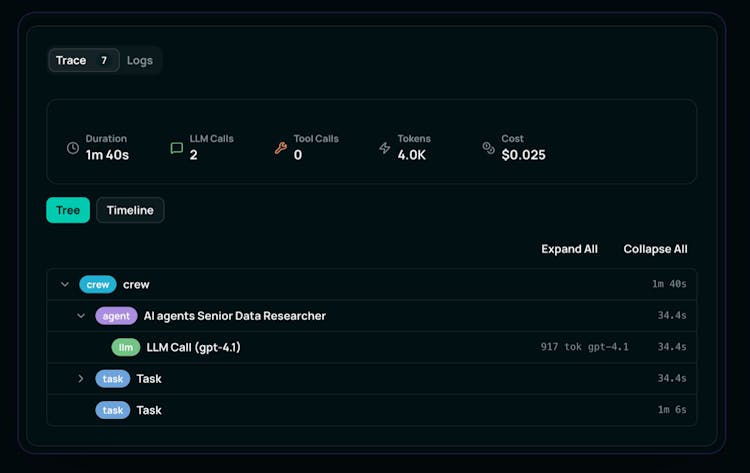Viewport: 750px width, 473px height.
Task: Switch to Timeline view
Action: (x=130, y=210)
